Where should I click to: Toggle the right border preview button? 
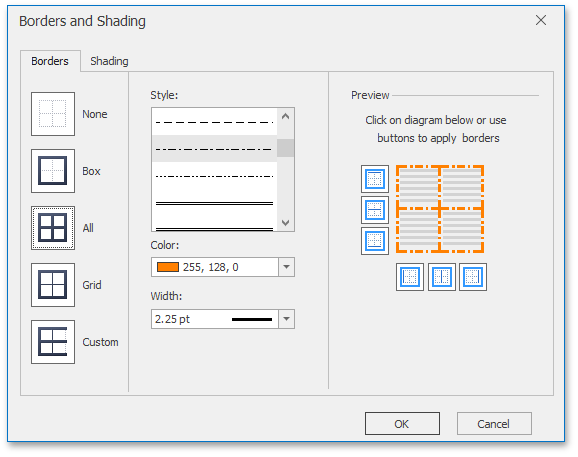coord(473,277)
